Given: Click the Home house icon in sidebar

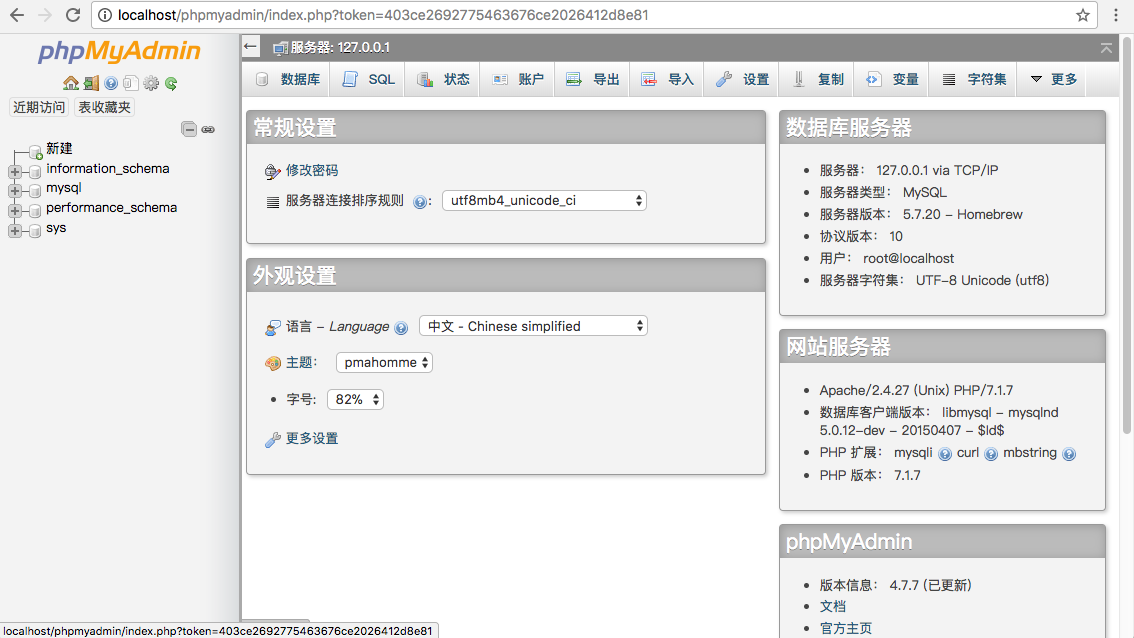Looking at the screenshot, I should [x=71, y=83].
